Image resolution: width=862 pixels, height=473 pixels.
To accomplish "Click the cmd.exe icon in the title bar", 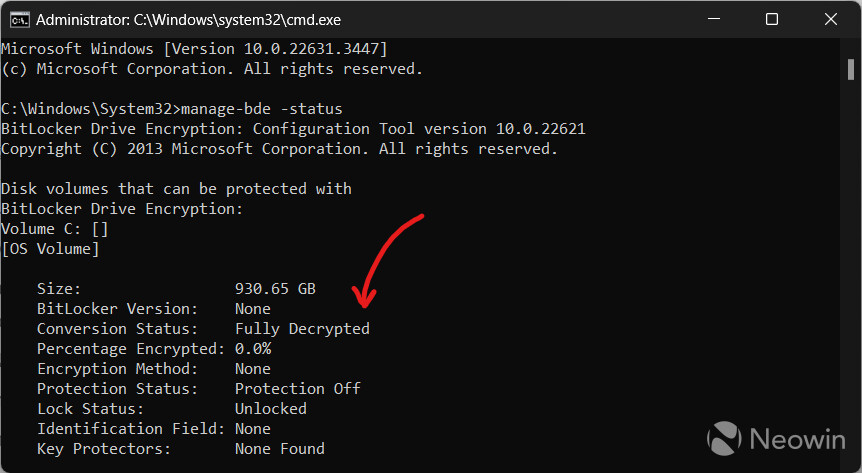I will point(19,20).
